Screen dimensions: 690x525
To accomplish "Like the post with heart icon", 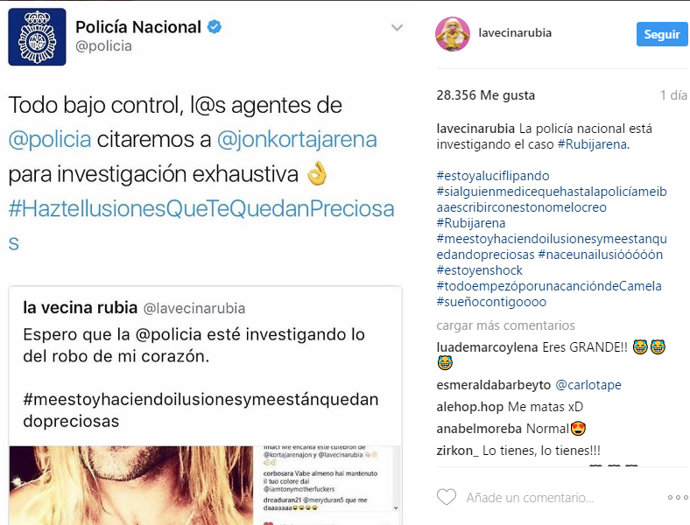I will (x=446, y=497).
